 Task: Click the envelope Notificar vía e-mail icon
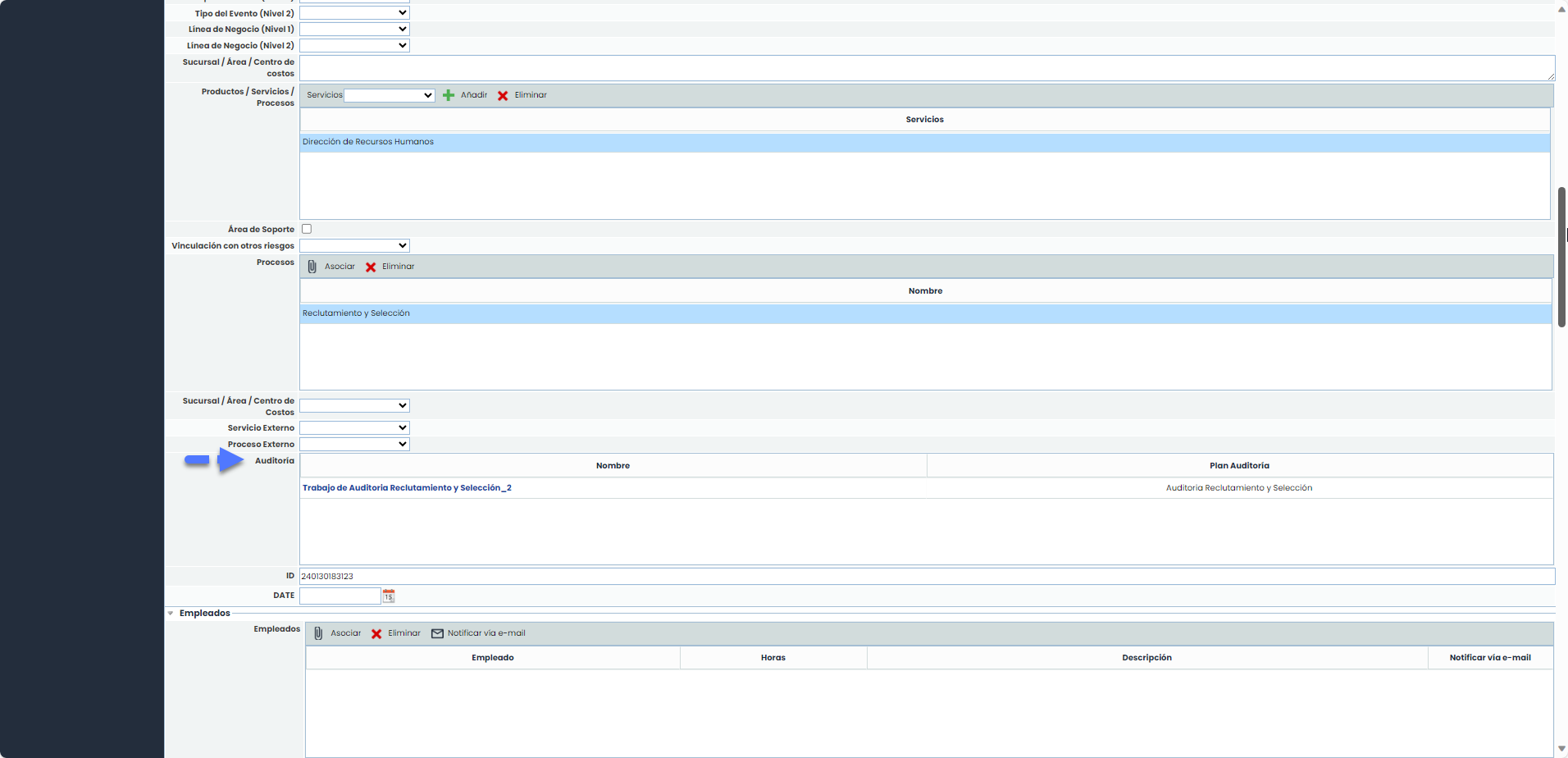437,633
